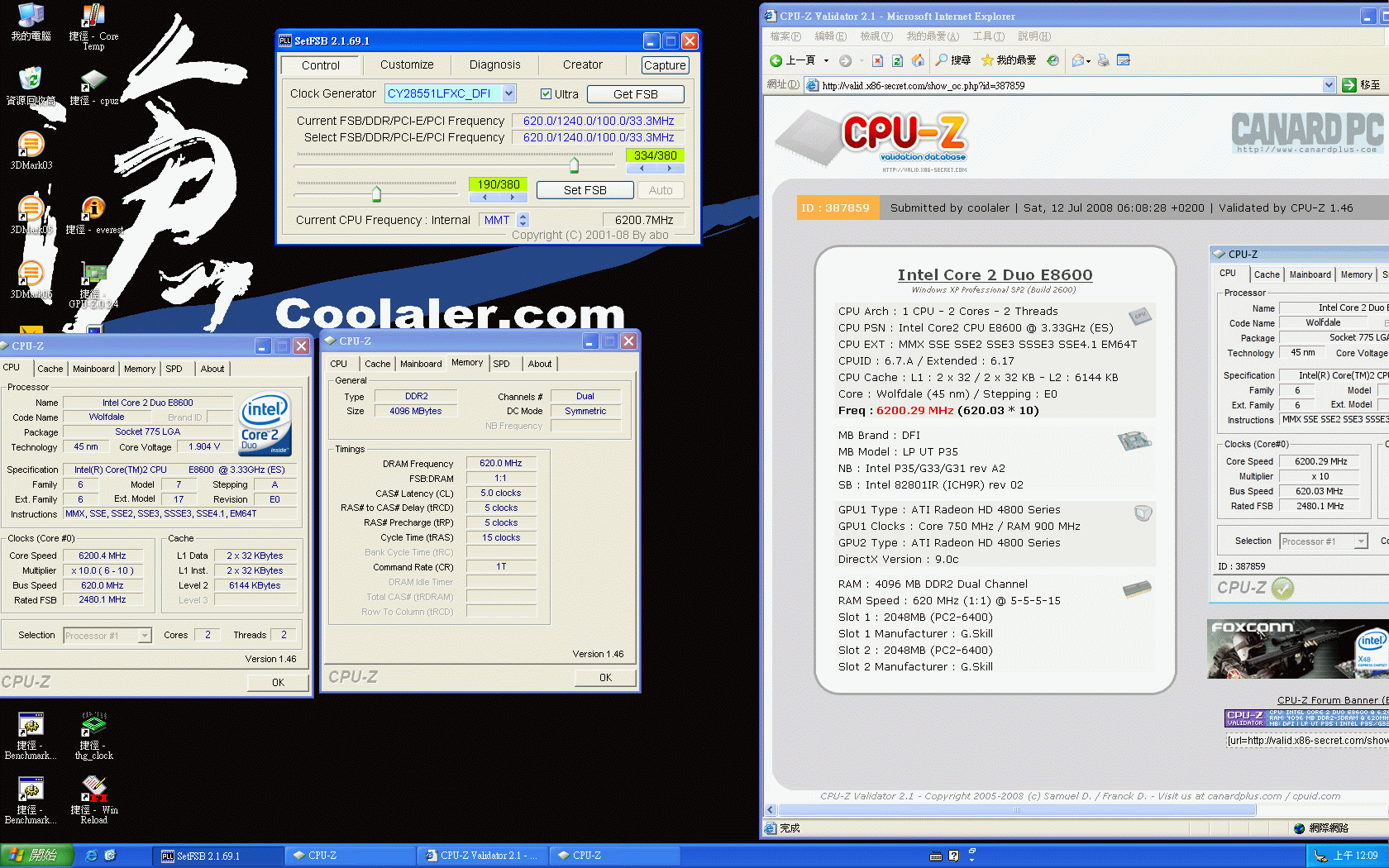
Task: Click the Set FSB button
Action: [x=585, y=190]
